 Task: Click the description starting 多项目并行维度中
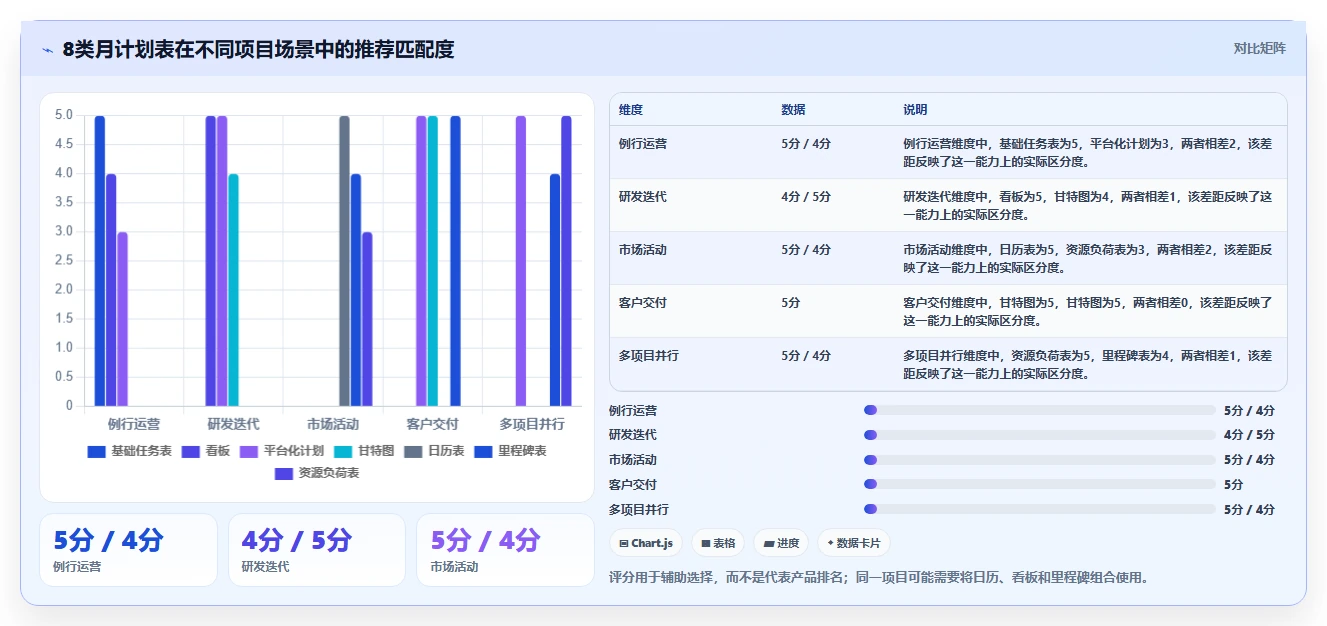(x=1088, y=364)
